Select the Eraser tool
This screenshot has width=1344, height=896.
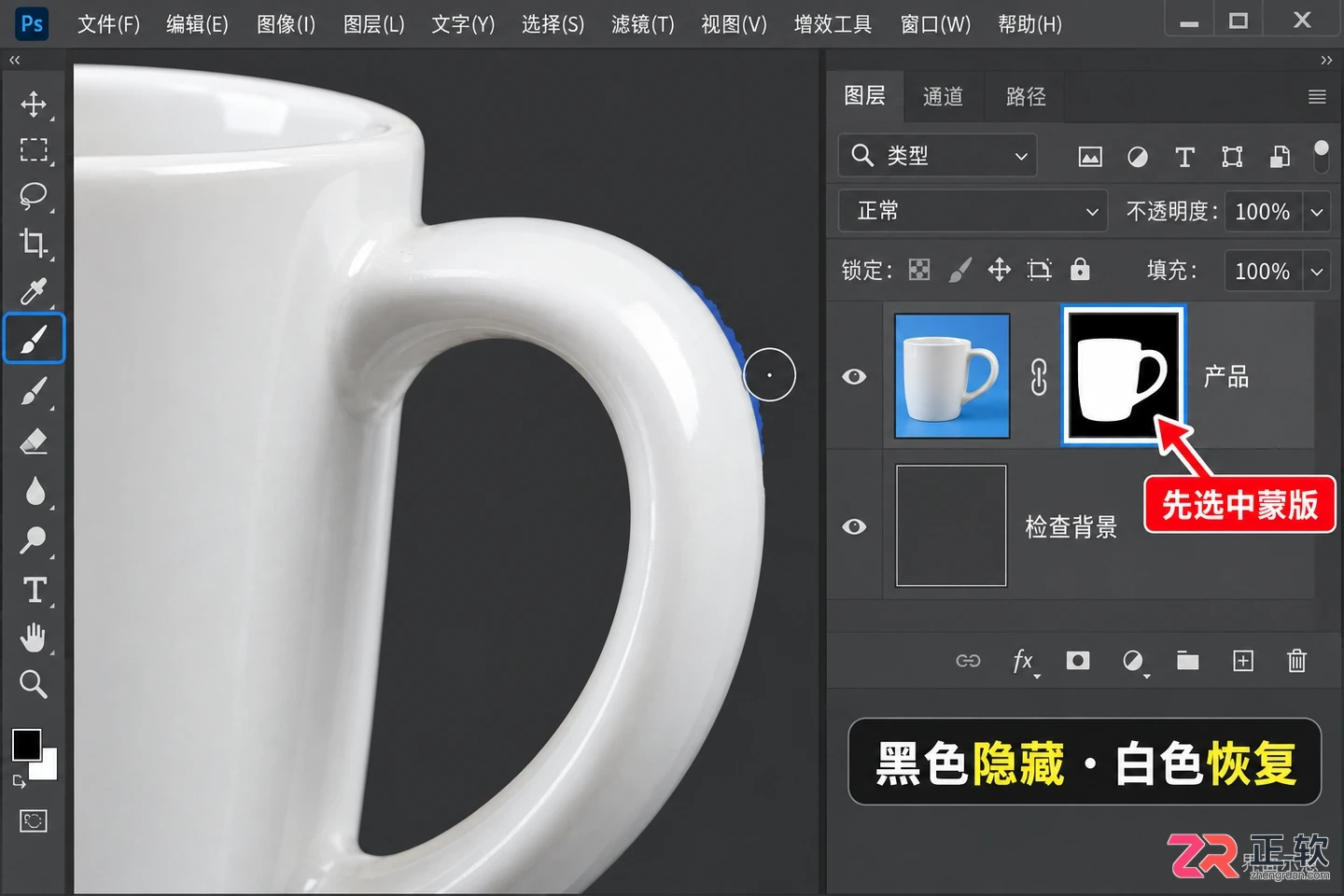(34, 441)
